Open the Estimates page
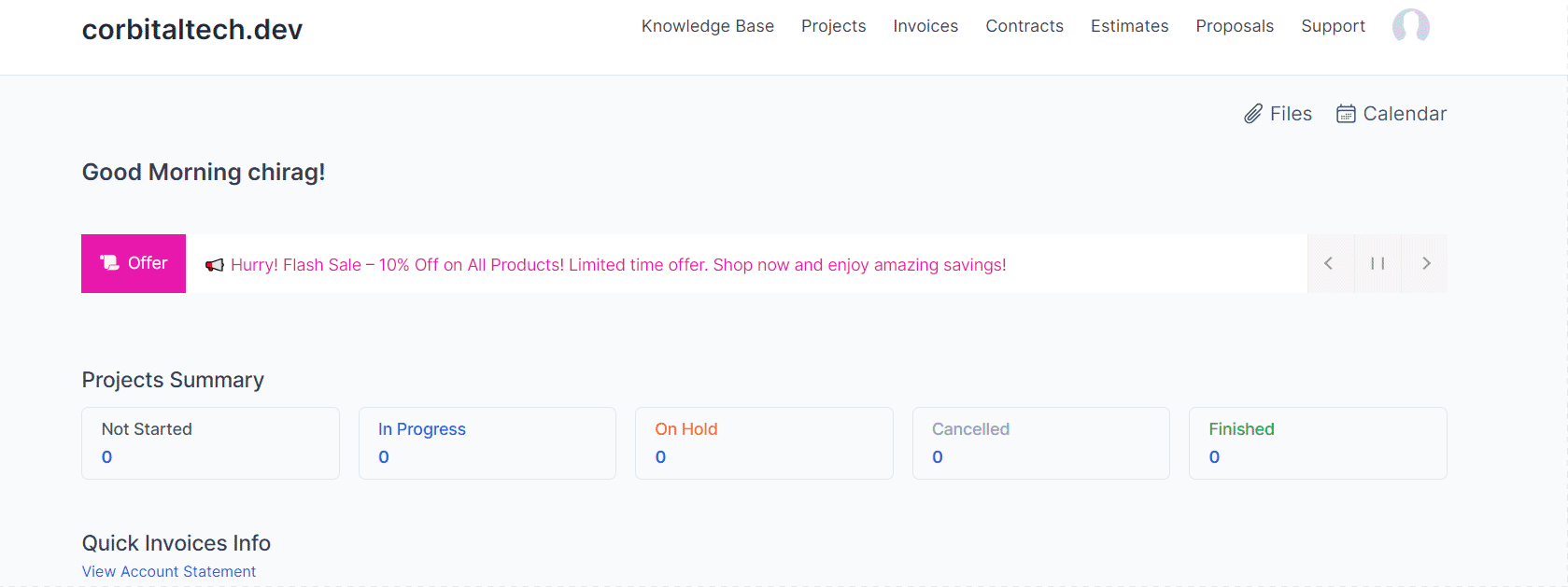This screenshot has height=587, width=1568. [x=1129, y=26]
